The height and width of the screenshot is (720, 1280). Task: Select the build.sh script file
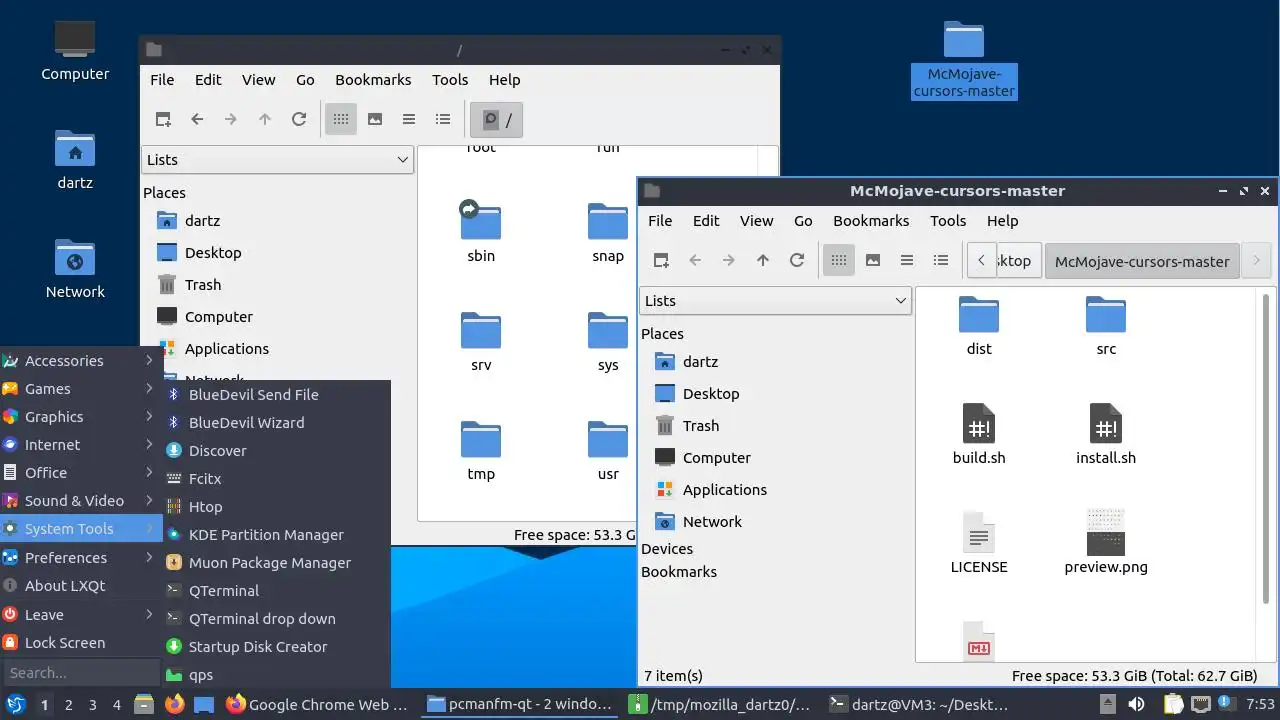point(979,435)
